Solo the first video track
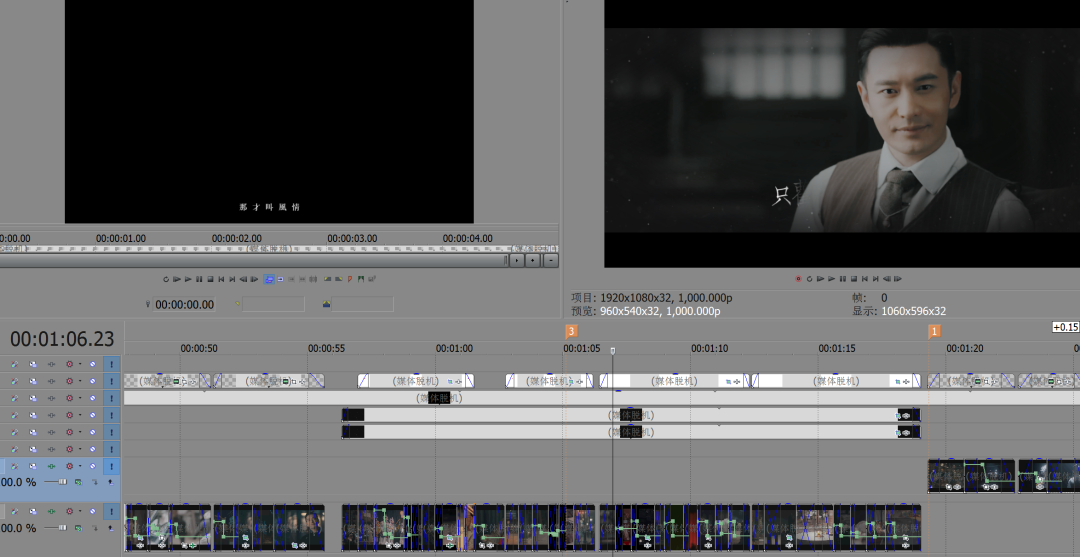The image size is (1080, 557). (x=111, y=364)
